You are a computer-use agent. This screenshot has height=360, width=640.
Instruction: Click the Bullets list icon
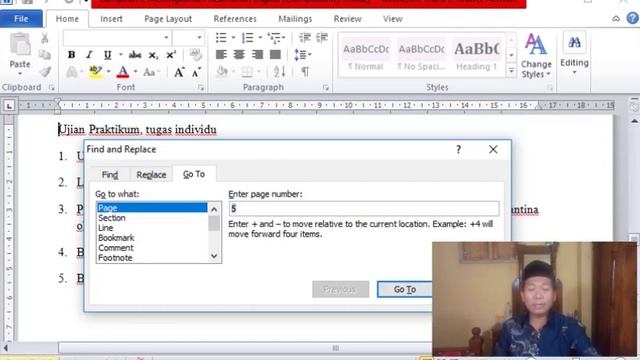[221, 38]
